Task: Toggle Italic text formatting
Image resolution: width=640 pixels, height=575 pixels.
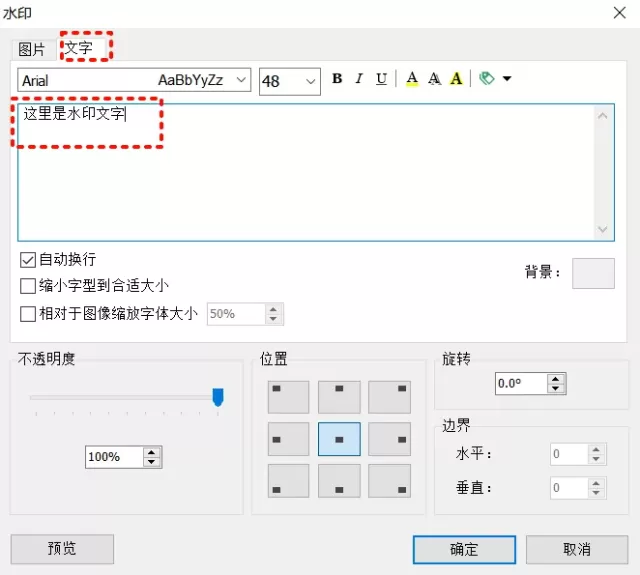Action: [359, 78]
